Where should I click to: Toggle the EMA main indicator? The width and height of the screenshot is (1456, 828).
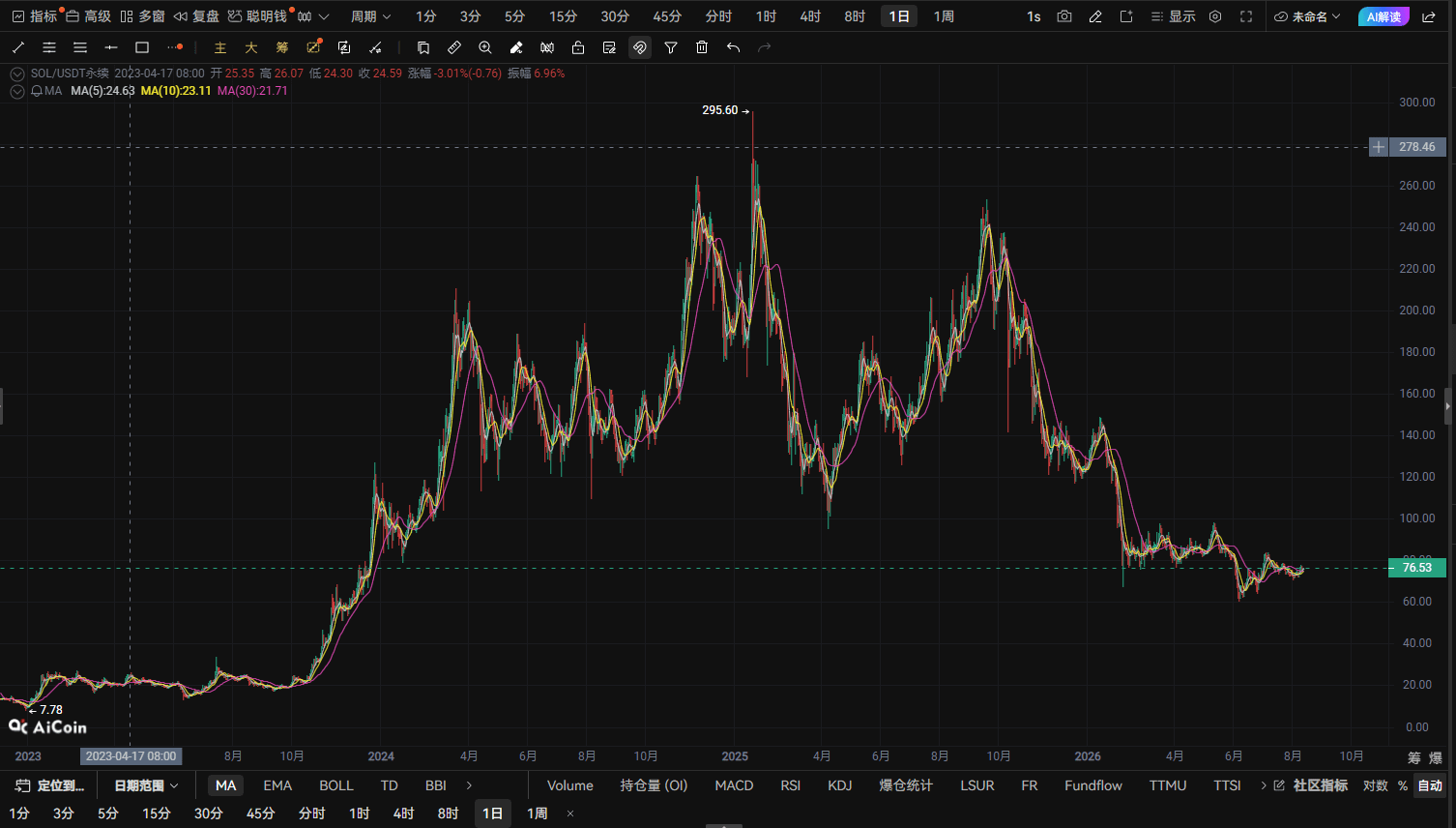point(277,785)
